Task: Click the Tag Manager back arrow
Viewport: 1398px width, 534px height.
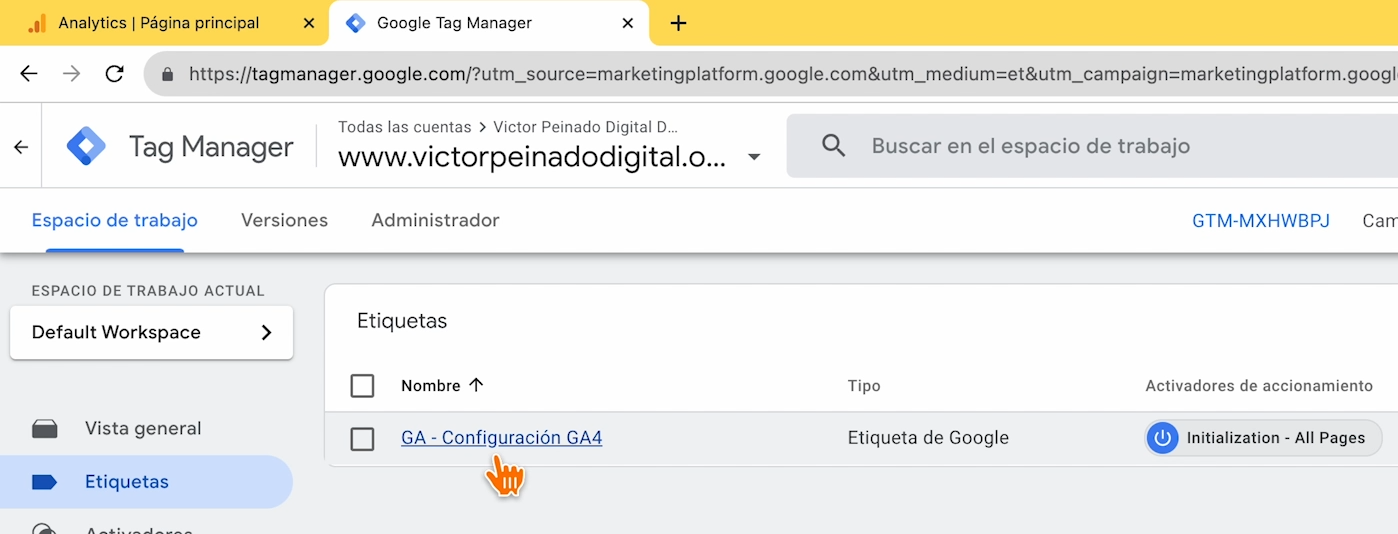Action: click(x=21, y=147)
